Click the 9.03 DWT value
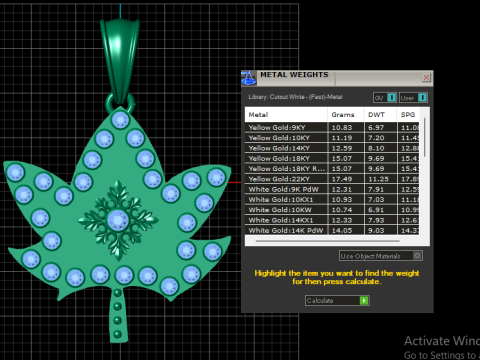This screenshot has width=480, height=360. coord(376,230)
